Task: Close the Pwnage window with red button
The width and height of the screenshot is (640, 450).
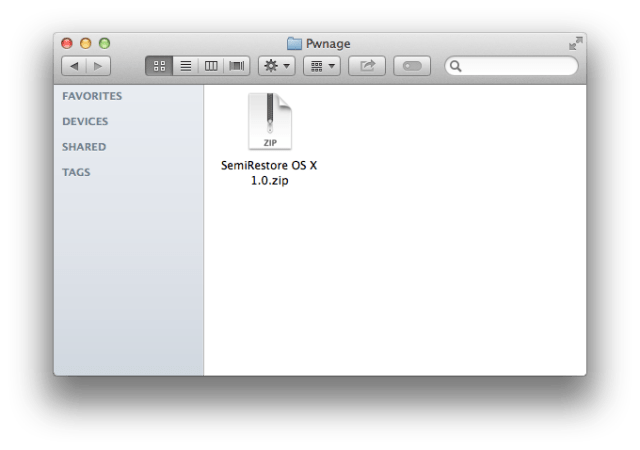Action: tap(67, 43)
